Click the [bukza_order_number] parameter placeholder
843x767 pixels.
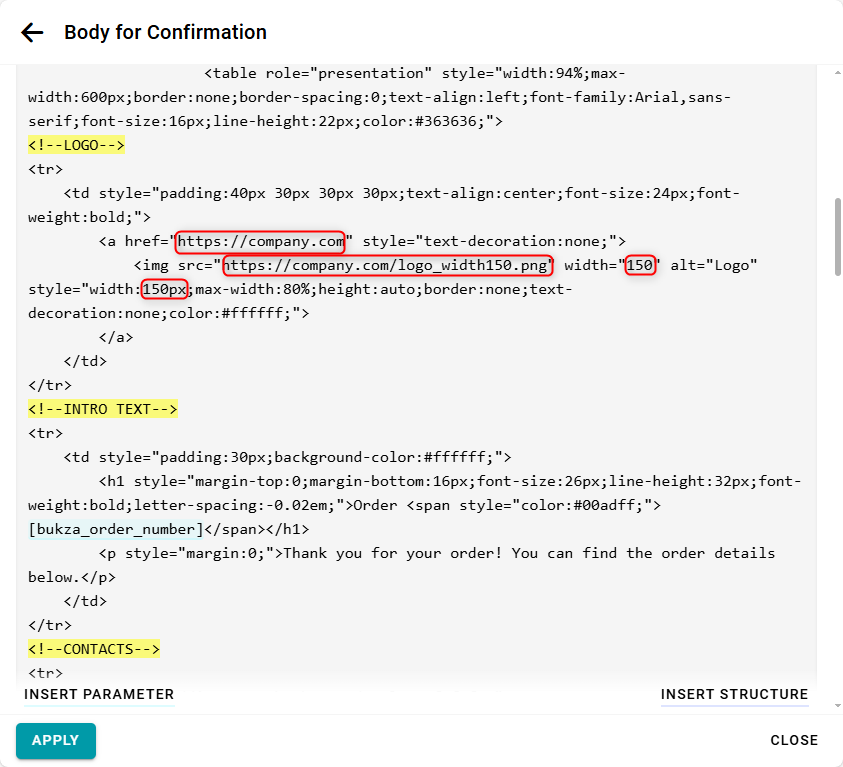point(116,529)
